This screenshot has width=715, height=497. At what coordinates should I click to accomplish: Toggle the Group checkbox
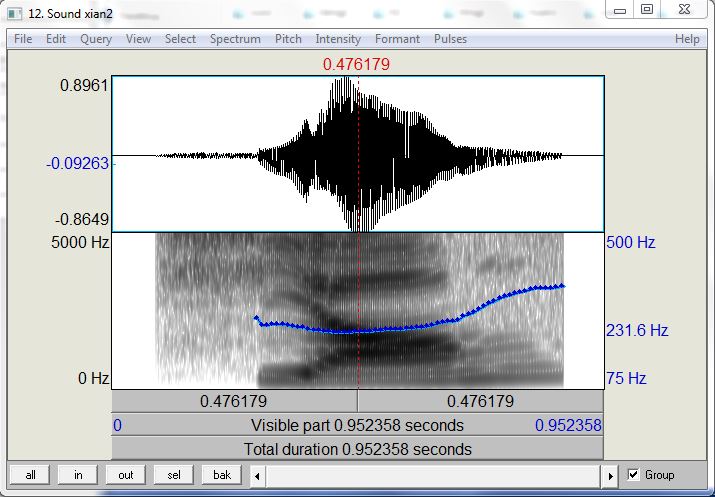(633, 475)
